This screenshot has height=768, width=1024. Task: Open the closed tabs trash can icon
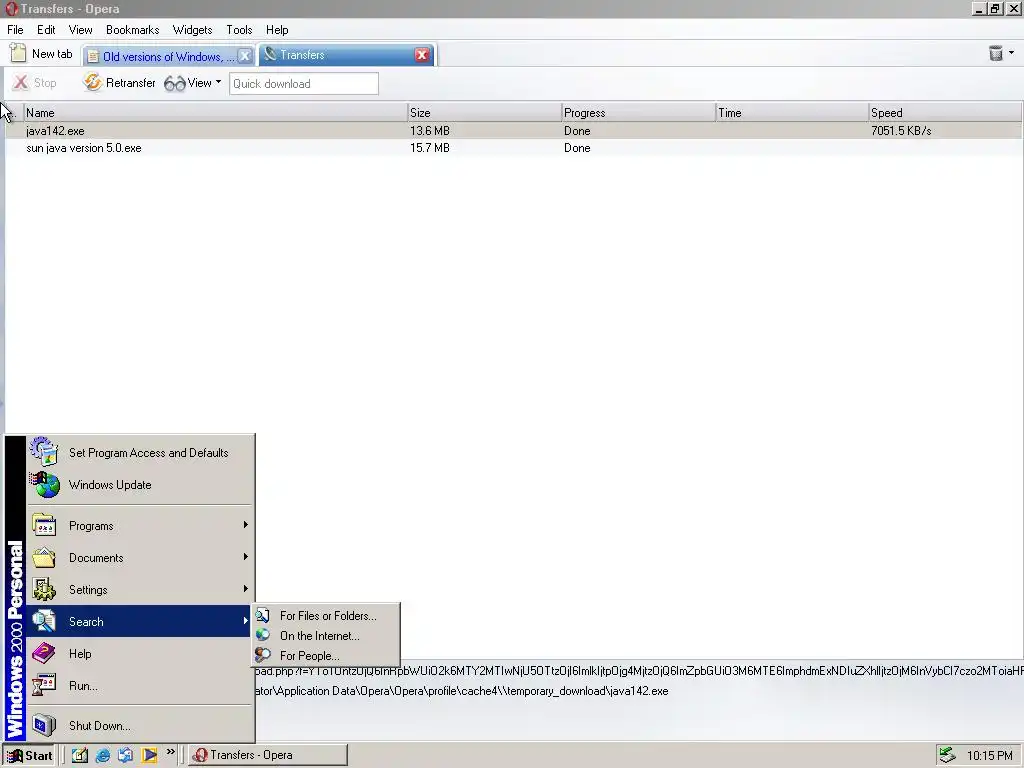click(995, 53)
